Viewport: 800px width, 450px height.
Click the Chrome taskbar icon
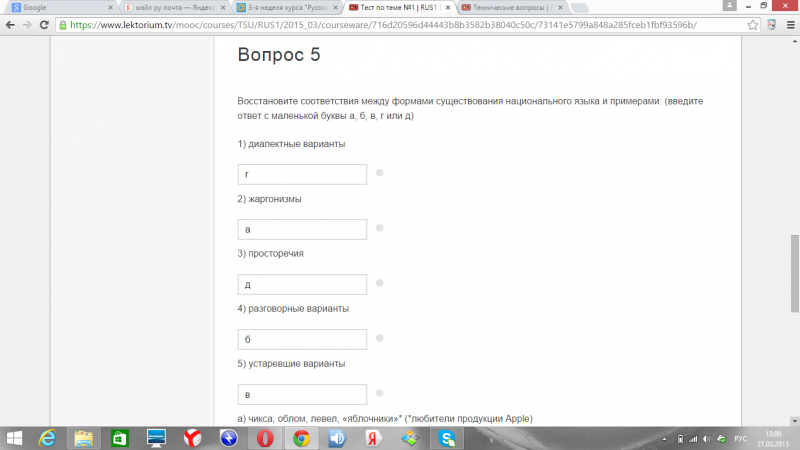(301, 438)
